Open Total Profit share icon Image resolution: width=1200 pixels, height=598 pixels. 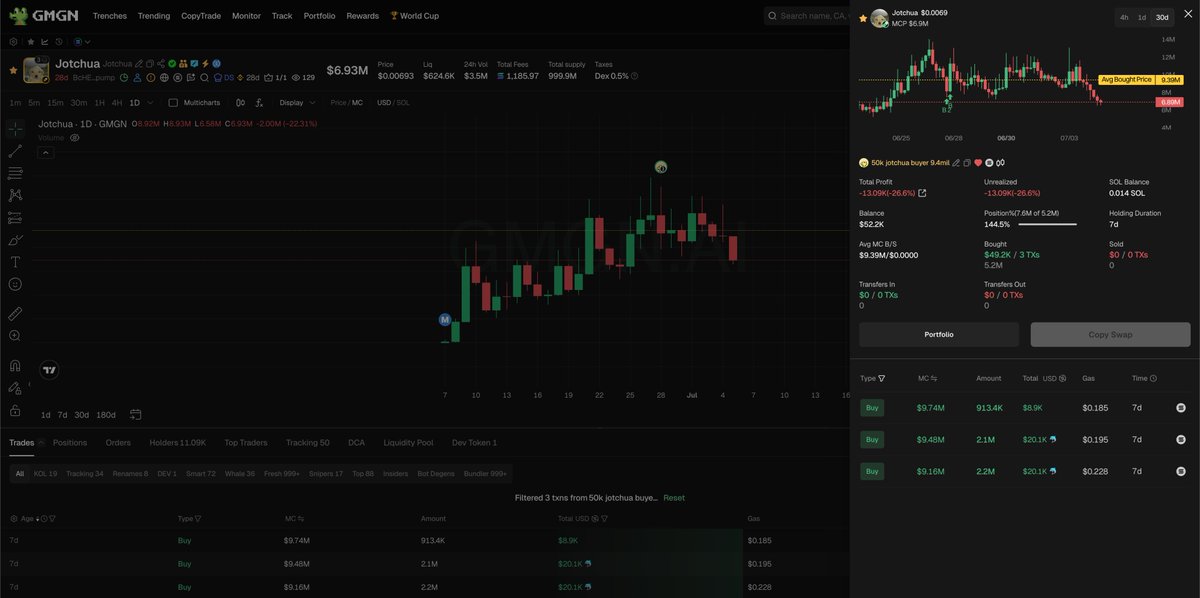coord(922,193)
